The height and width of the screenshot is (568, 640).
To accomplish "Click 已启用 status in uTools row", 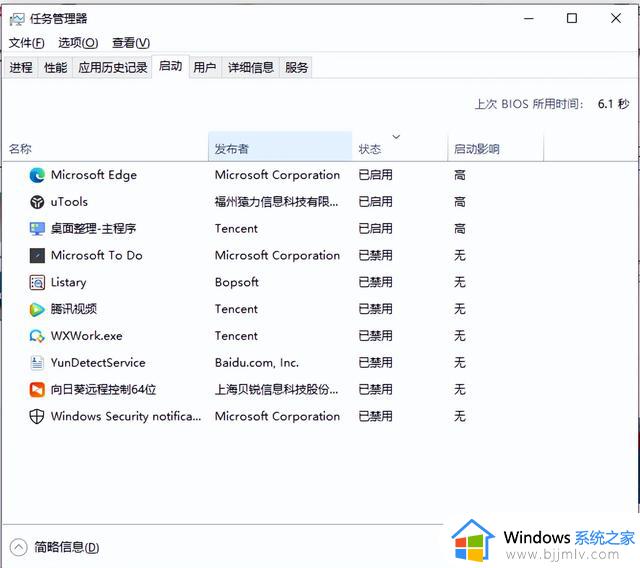I will click(x=376, y=202).
